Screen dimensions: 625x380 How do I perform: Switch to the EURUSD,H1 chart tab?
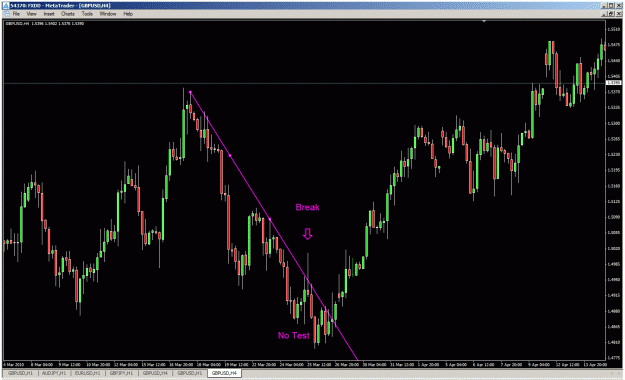[87, 373]
